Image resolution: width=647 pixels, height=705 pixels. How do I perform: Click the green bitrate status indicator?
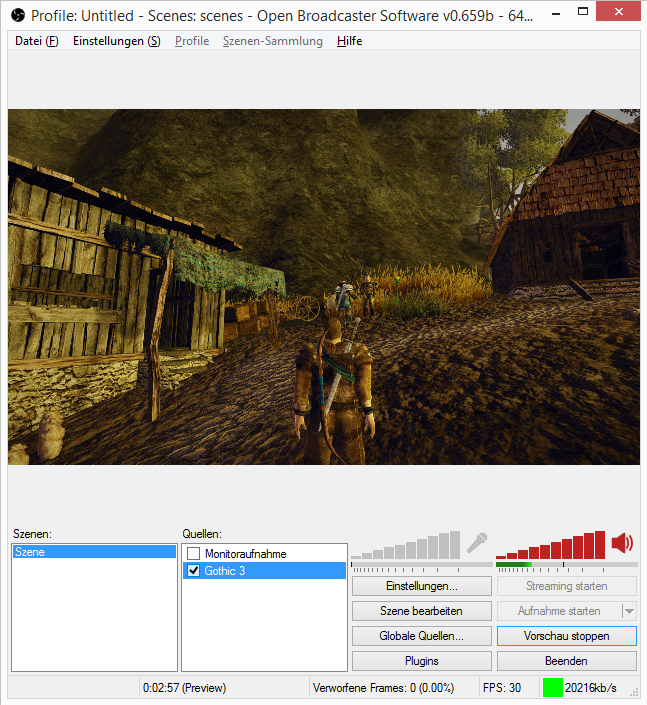(x=553, y=687)
